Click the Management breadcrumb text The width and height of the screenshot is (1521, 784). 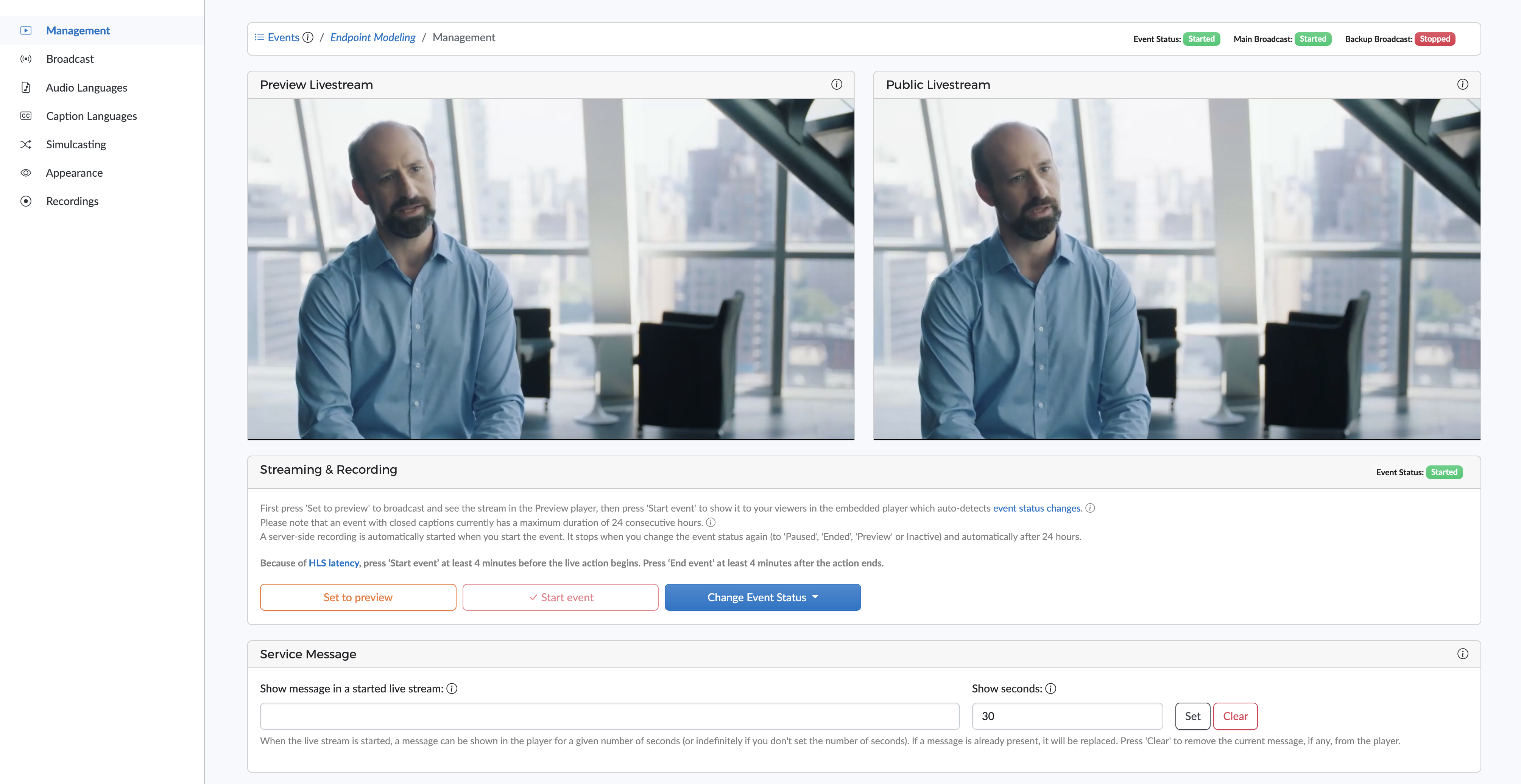[463, 37]
